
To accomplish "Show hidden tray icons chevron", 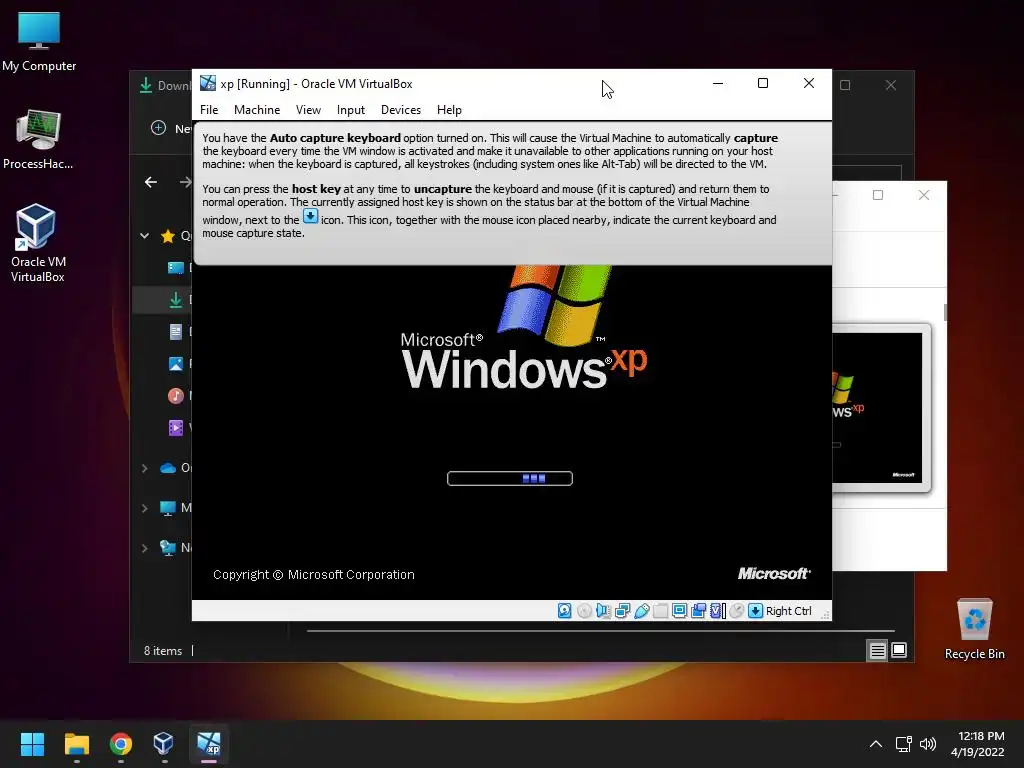I will pos(876,744).
